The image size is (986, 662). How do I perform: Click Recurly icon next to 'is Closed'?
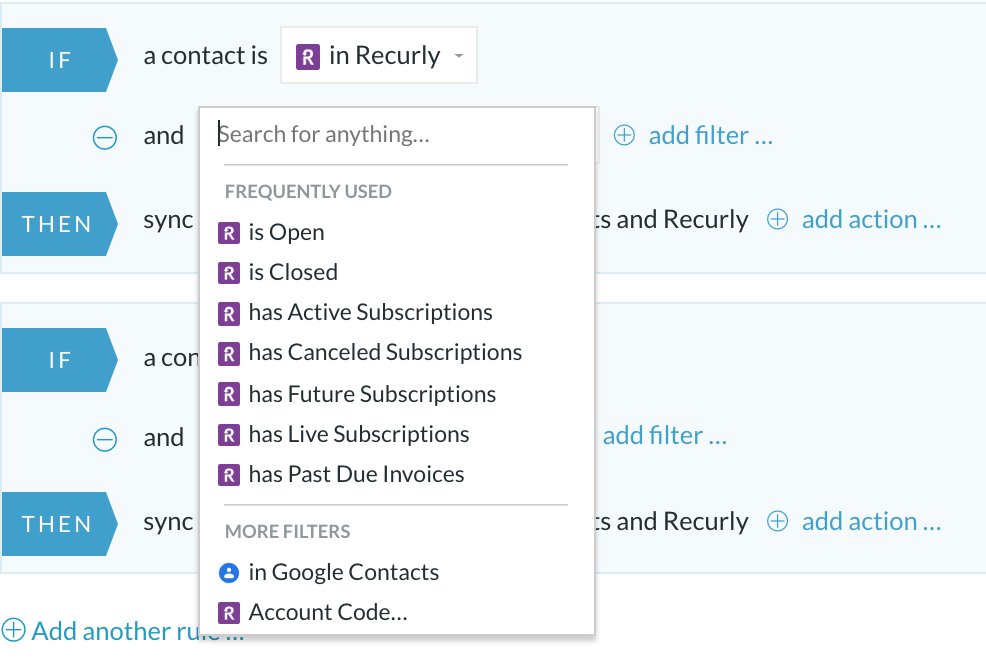point(229,273)
